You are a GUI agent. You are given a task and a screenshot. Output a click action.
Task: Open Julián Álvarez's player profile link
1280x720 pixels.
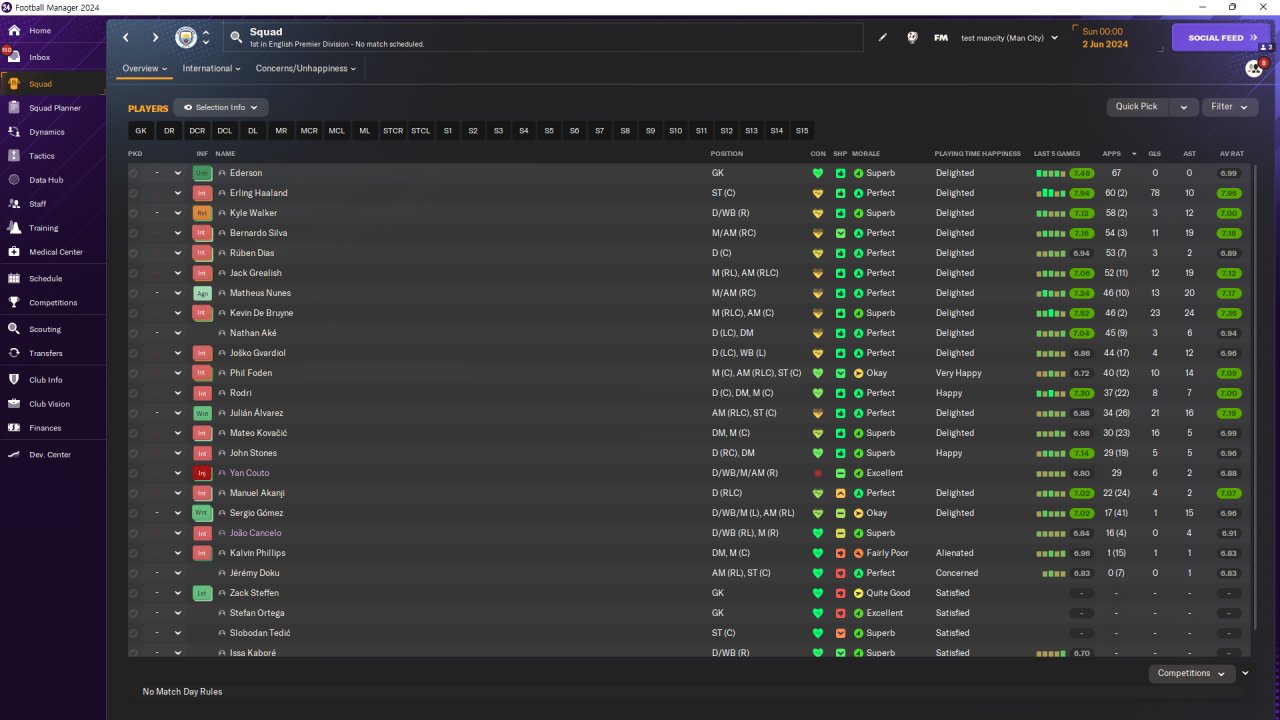[257, 413]
